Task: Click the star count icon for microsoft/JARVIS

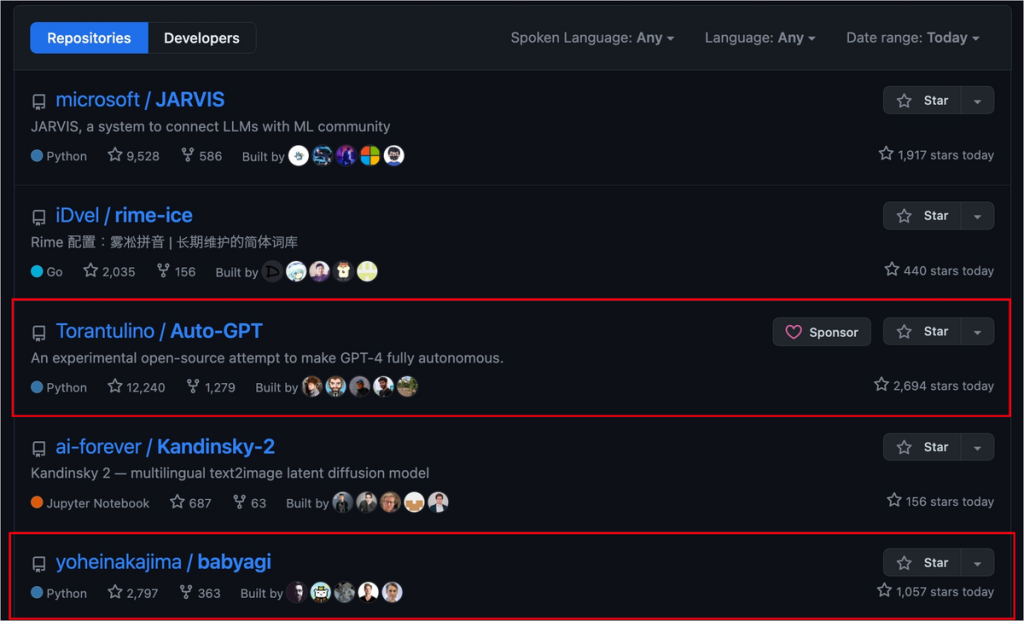Action: click(x=115, y=155)
